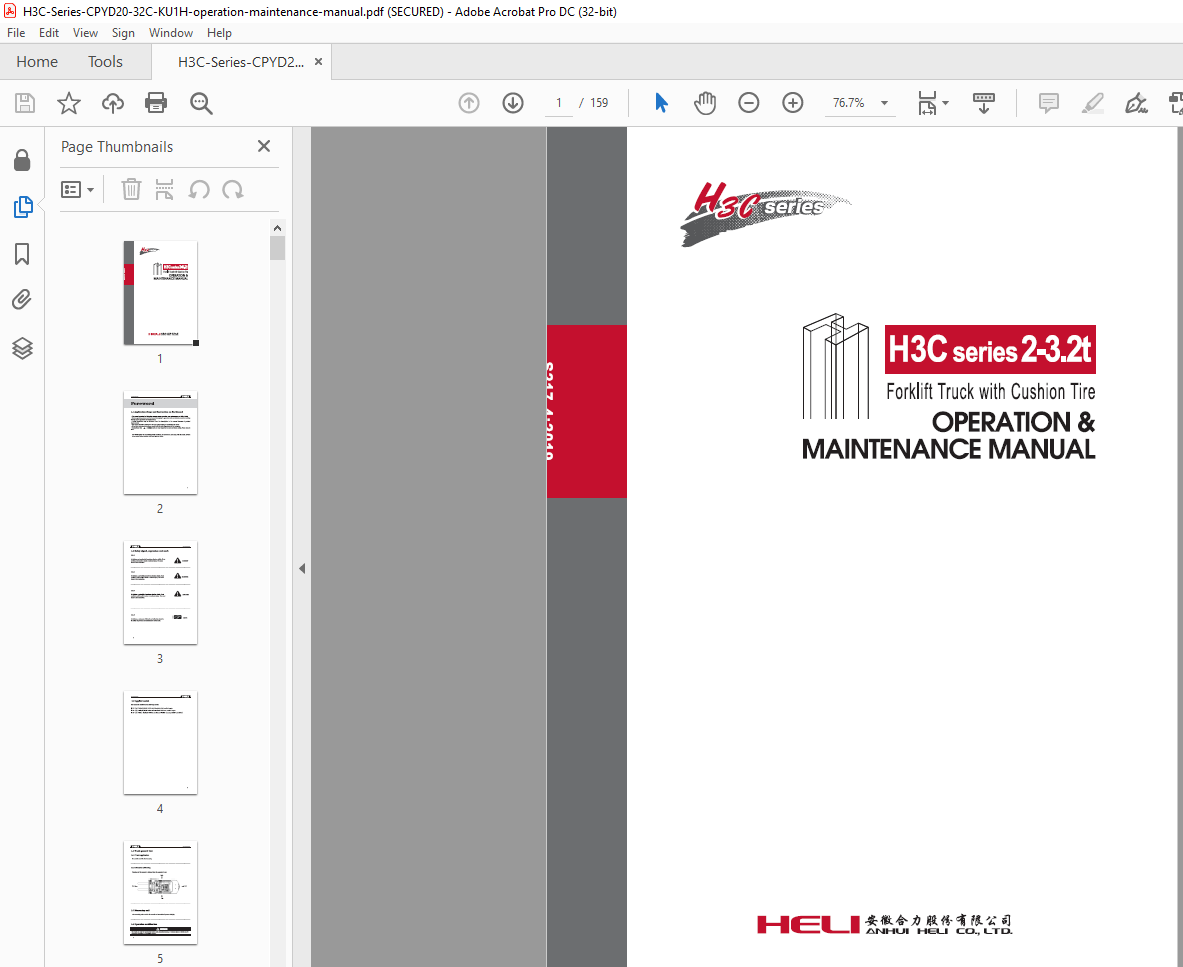Open the View menu
1183x967 pixels.
pyautogui.click(x=85, y=32)
